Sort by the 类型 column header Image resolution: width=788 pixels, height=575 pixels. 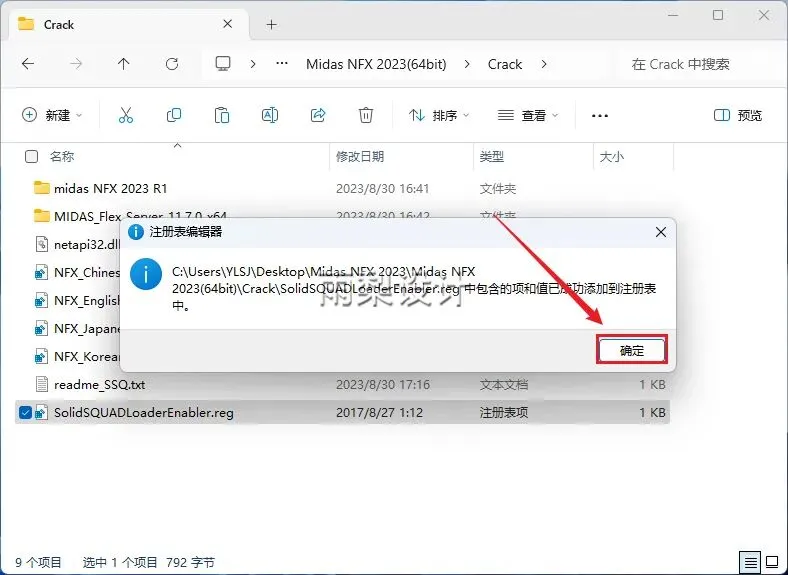pos(491,157)
